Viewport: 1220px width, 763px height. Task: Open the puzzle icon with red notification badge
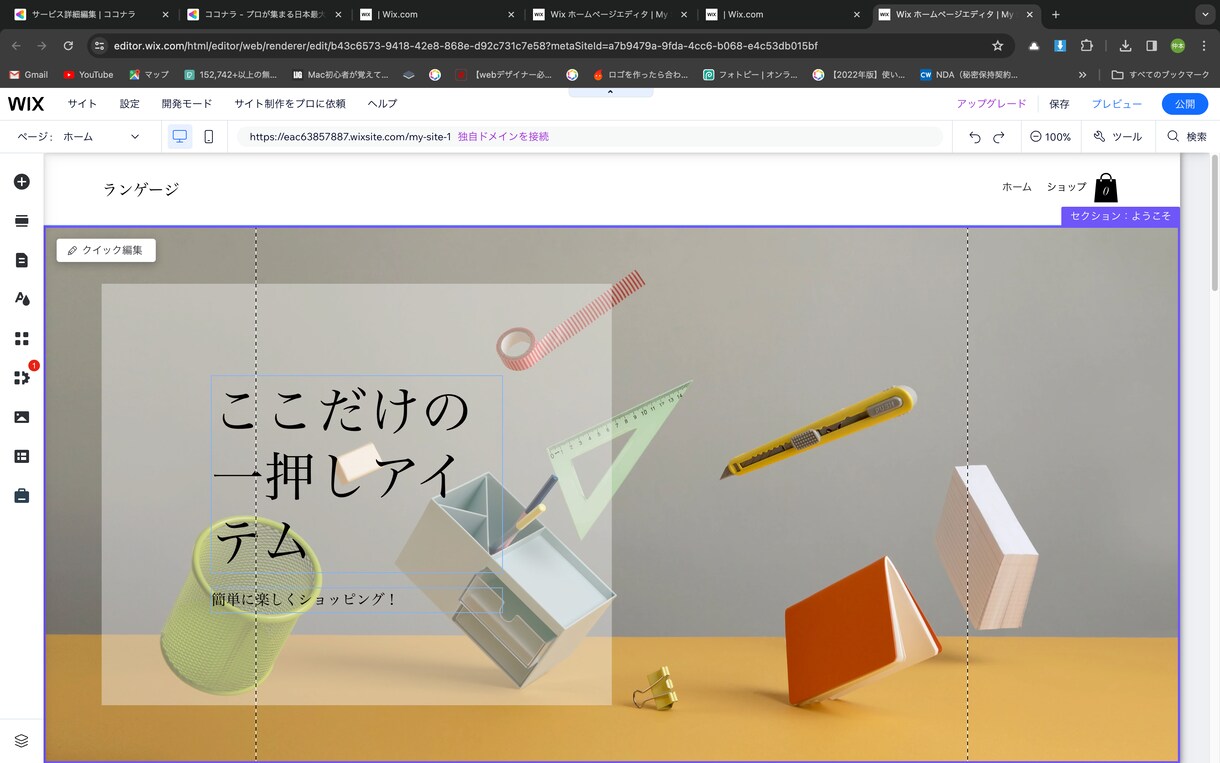coord(21,377)
